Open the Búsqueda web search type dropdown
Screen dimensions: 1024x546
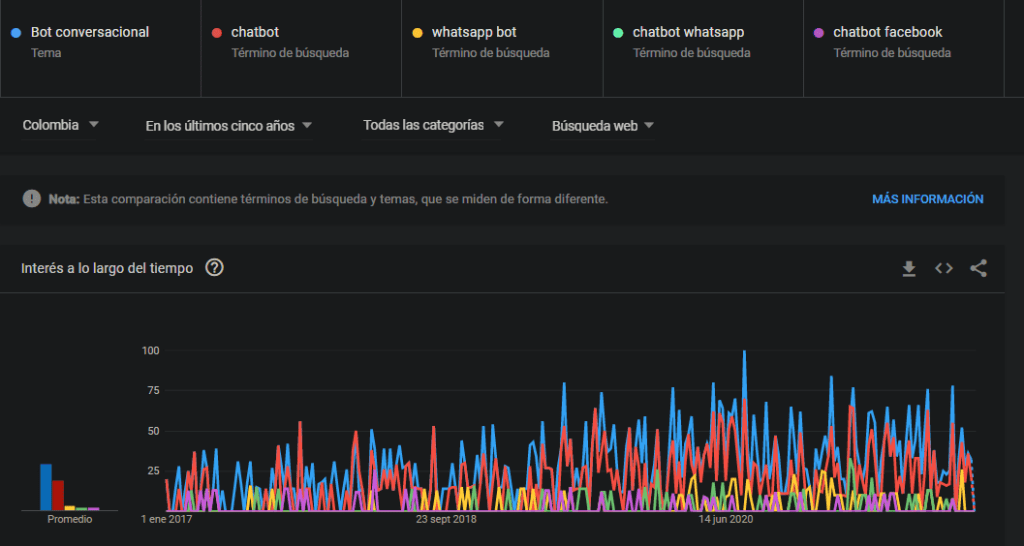[603, 126]
